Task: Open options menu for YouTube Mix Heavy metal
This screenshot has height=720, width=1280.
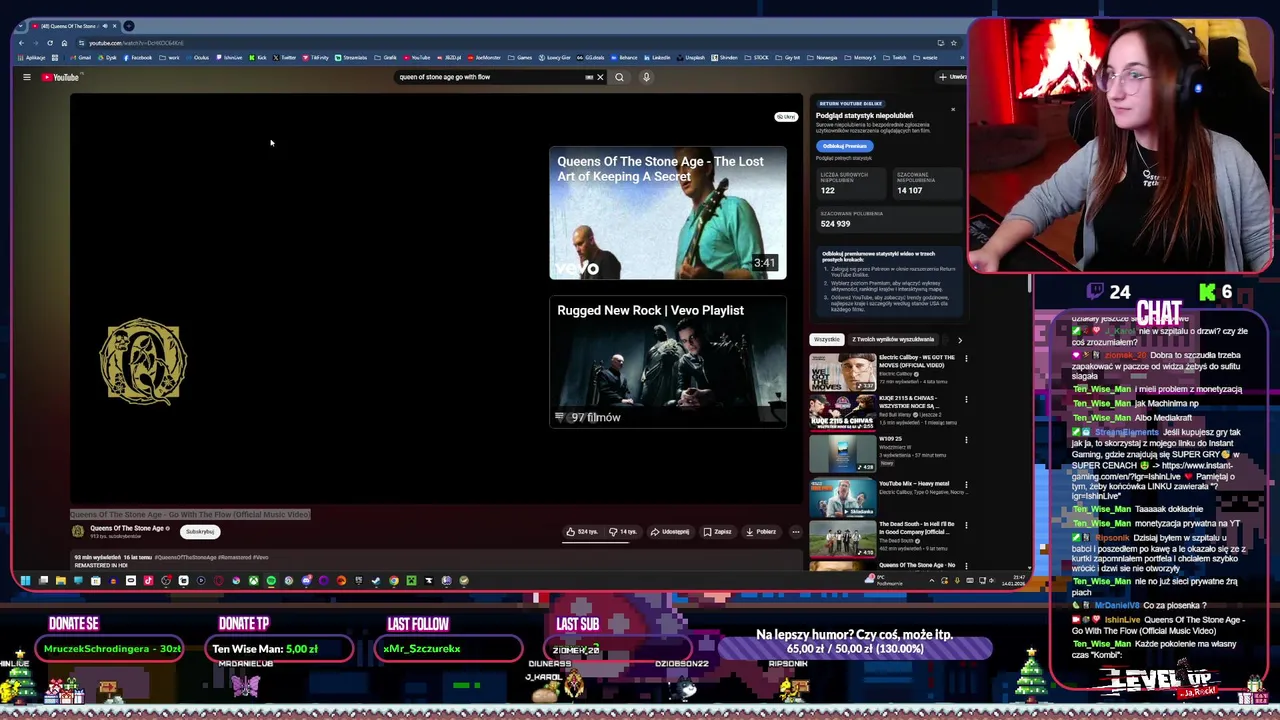Action: click(x=966, y=484)
